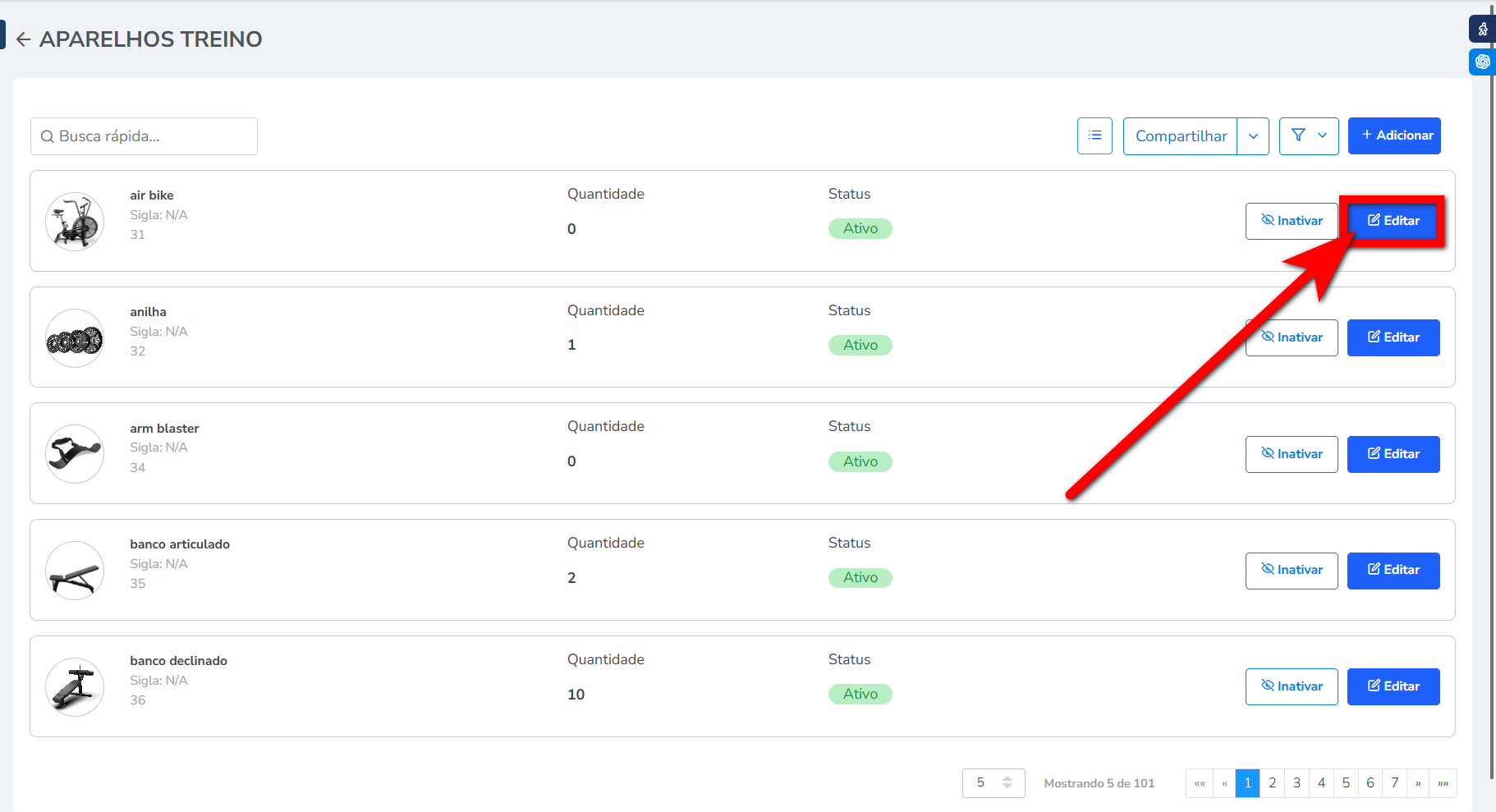Edit the banco articulado entry
The image size is (1496, 812).
click(x=1393, y=570)
